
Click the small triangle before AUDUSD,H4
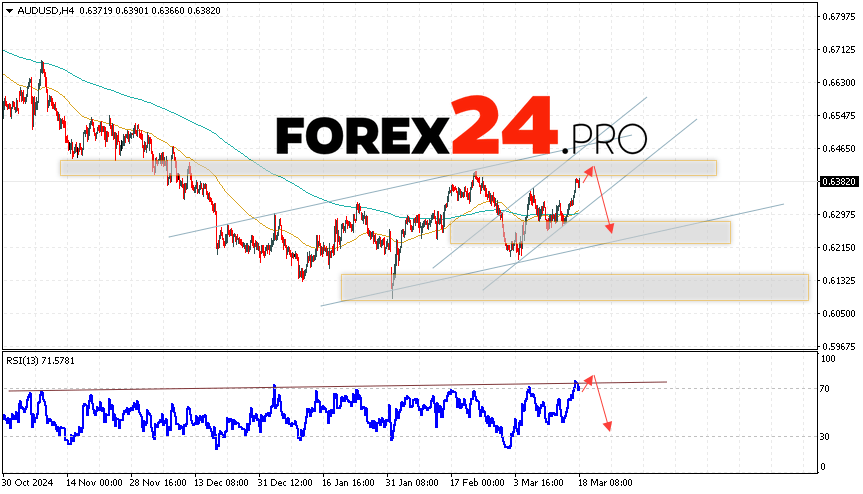(x=8, y=9)
